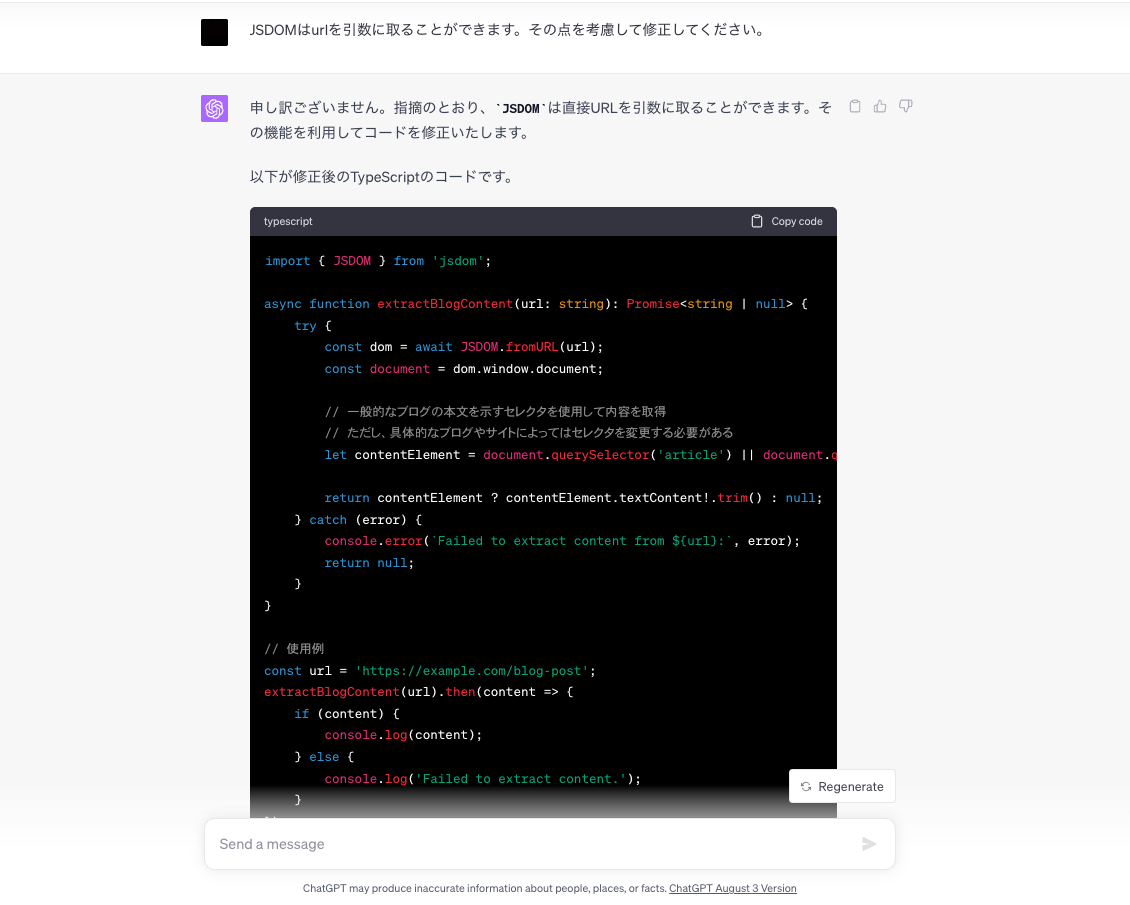Click the 'extractBlogContent(url).then' code line
The height and width of the screenshot is (905, 1130).
(x=419, y=692)
